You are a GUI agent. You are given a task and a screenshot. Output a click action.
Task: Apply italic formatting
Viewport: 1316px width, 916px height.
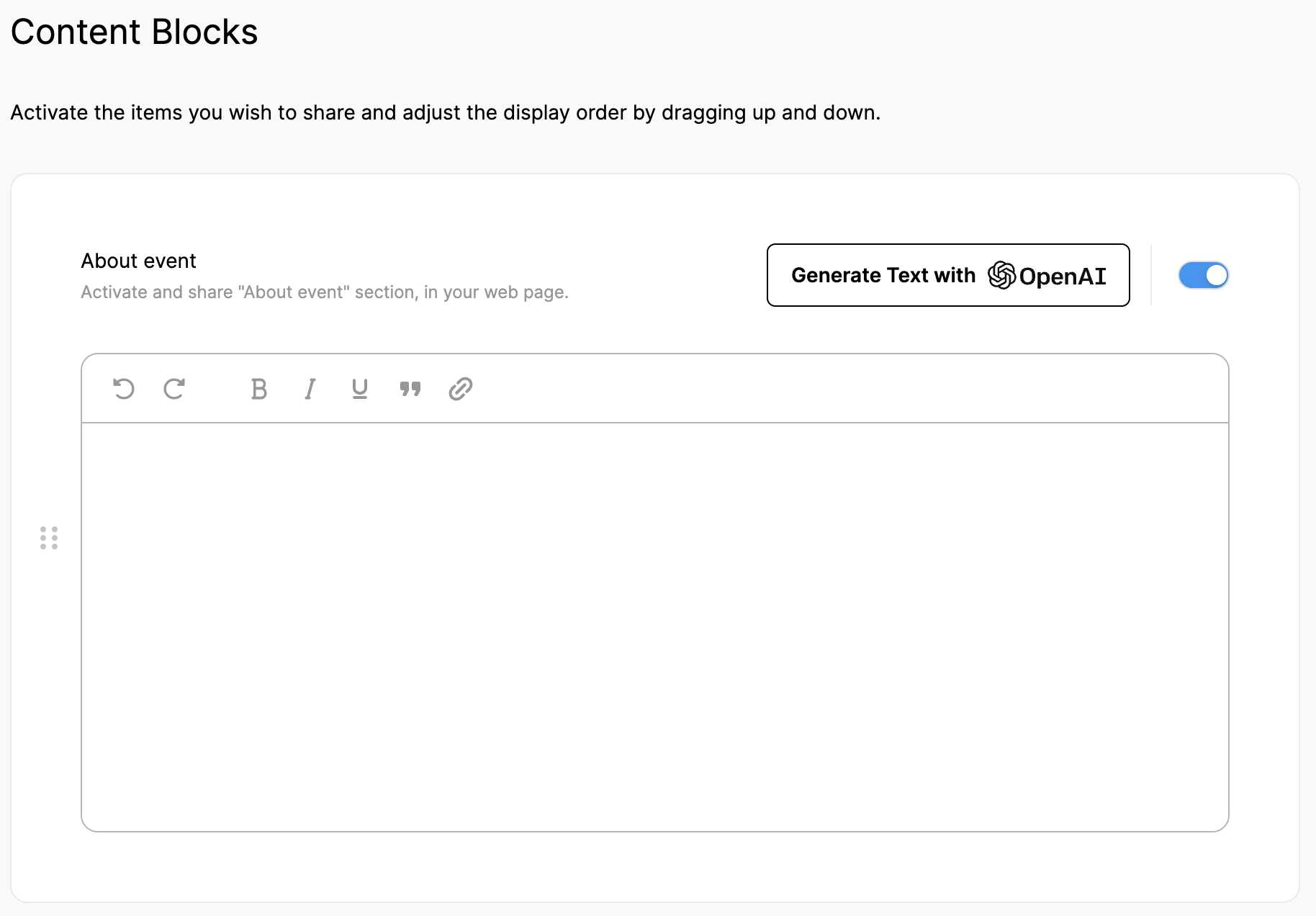click(x=310, y=389)
